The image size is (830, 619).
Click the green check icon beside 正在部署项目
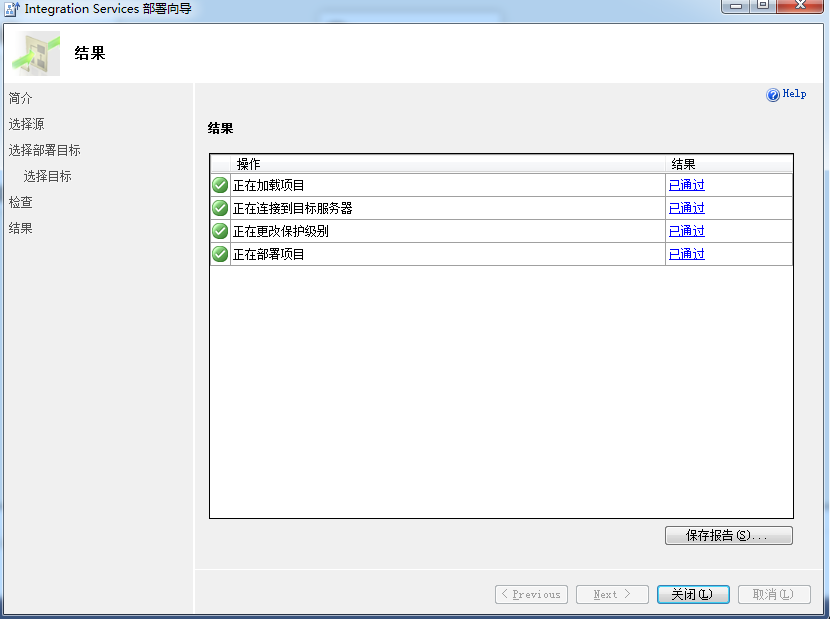[219, 253]
